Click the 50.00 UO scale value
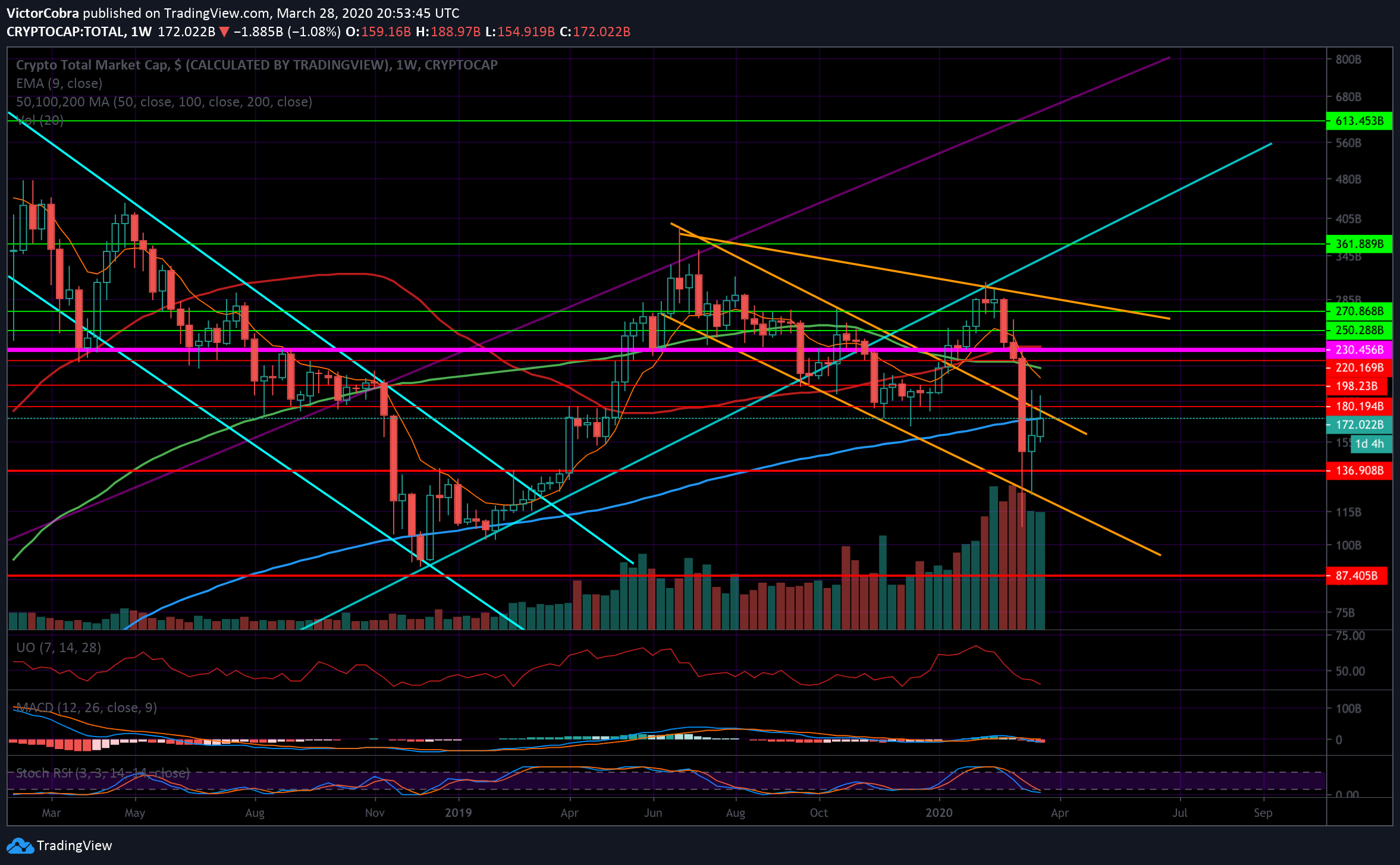Image resolution: width=1400 pixels, height=865 pixels. [x=1350, y=671]
